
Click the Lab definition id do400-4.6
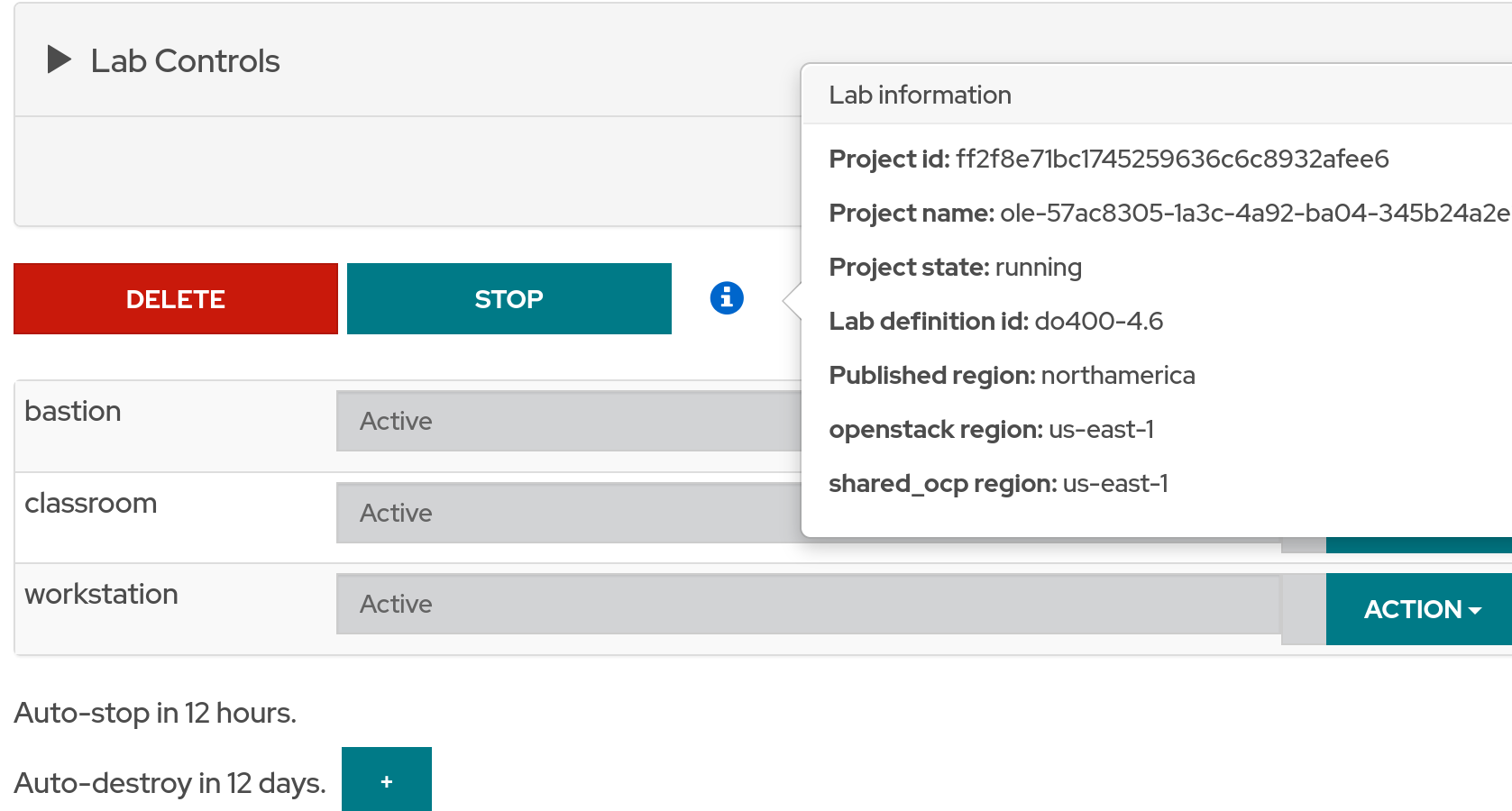[1098, 322]
